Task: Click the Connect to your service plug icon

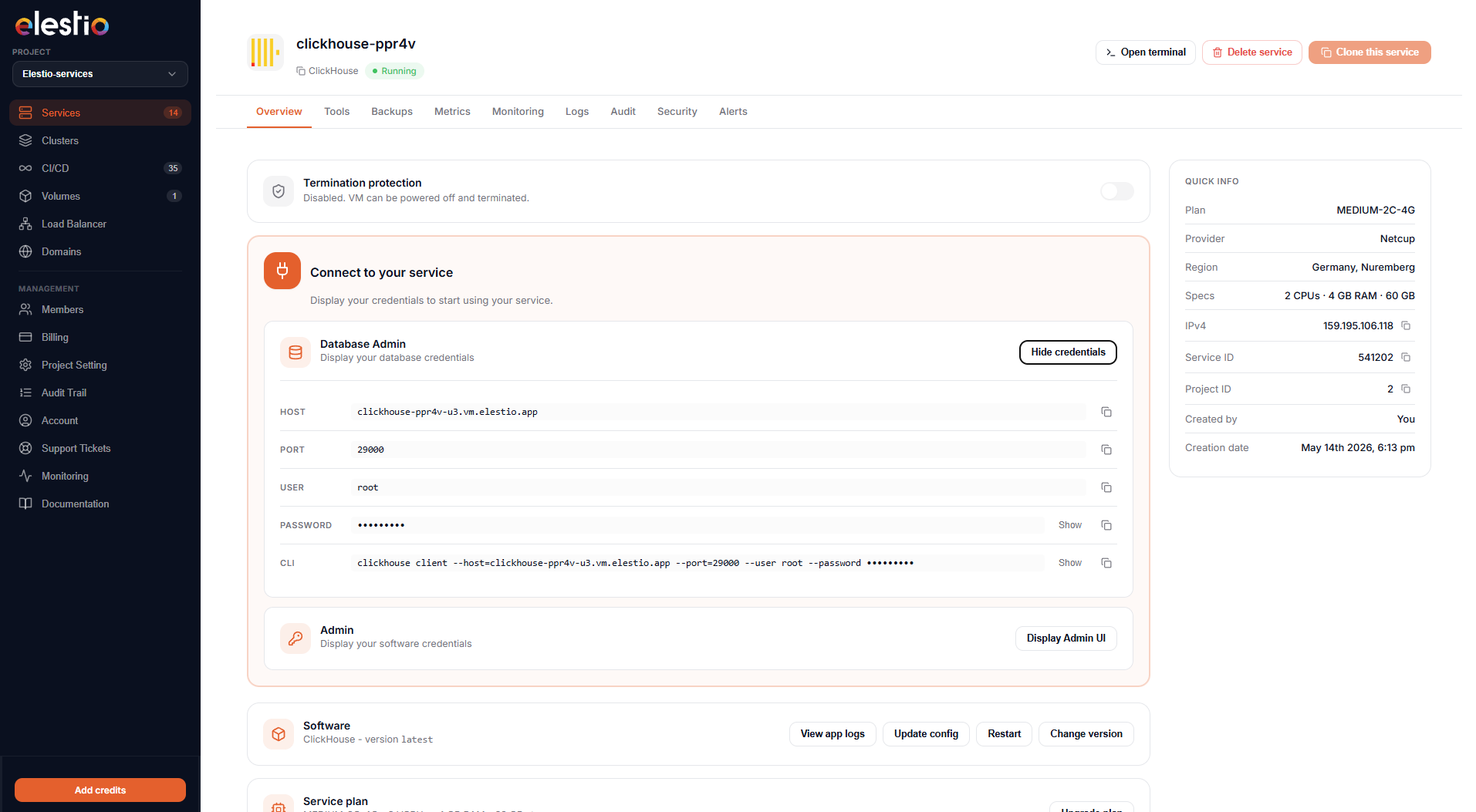Action: (x=282, y=271)
